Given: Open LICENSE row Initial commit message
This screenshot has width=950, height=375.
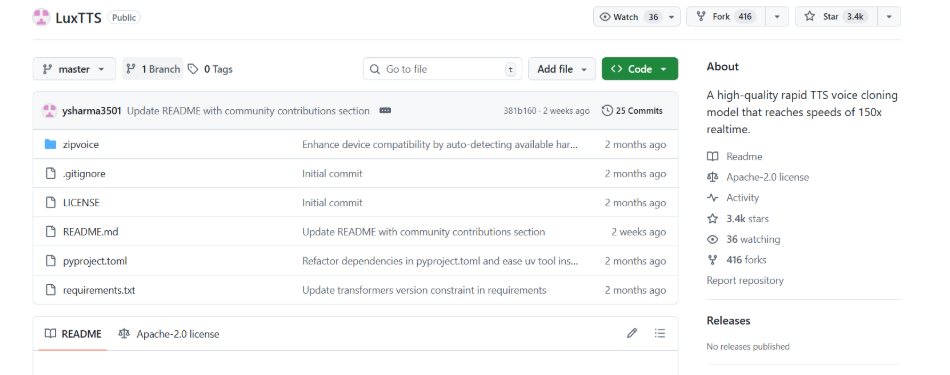Looking at the screenshot, I should pos(332,203).
